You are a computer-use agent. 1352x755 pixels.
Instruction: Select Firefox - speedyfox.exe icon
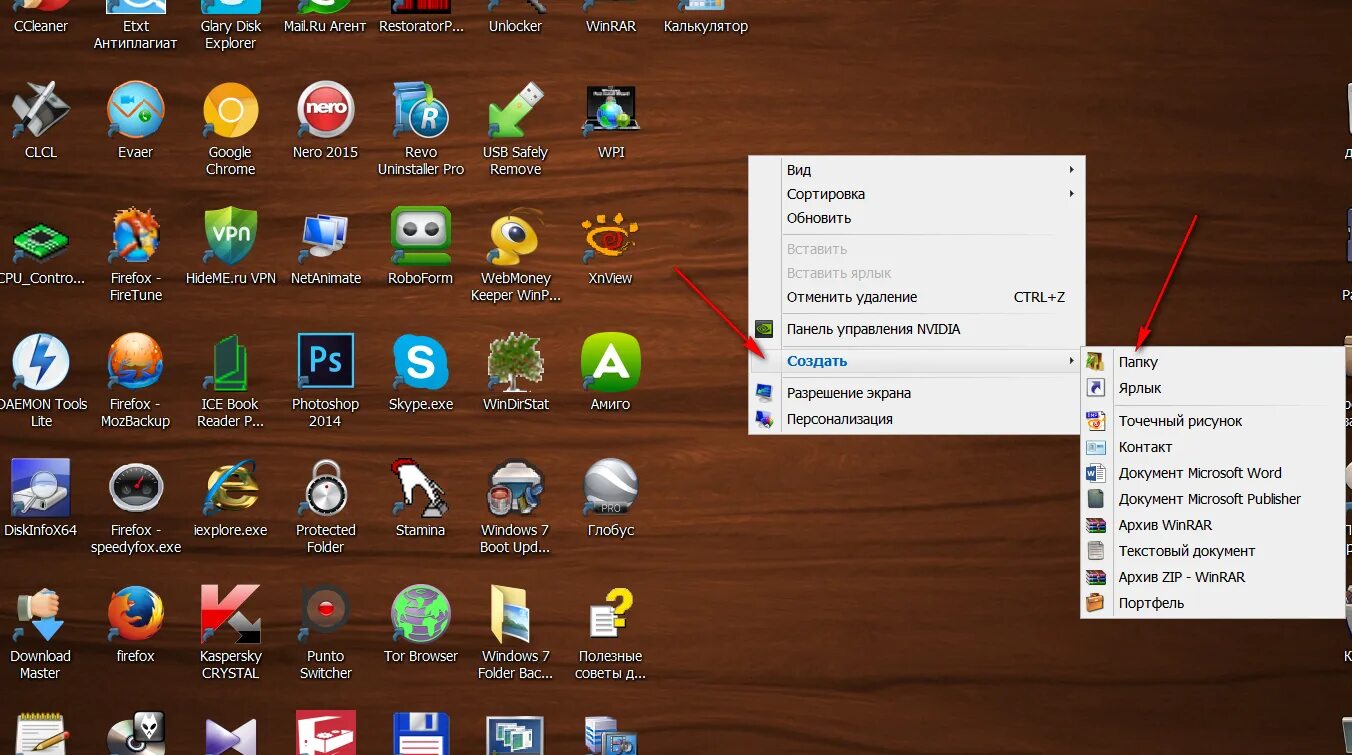pos(135,489)
